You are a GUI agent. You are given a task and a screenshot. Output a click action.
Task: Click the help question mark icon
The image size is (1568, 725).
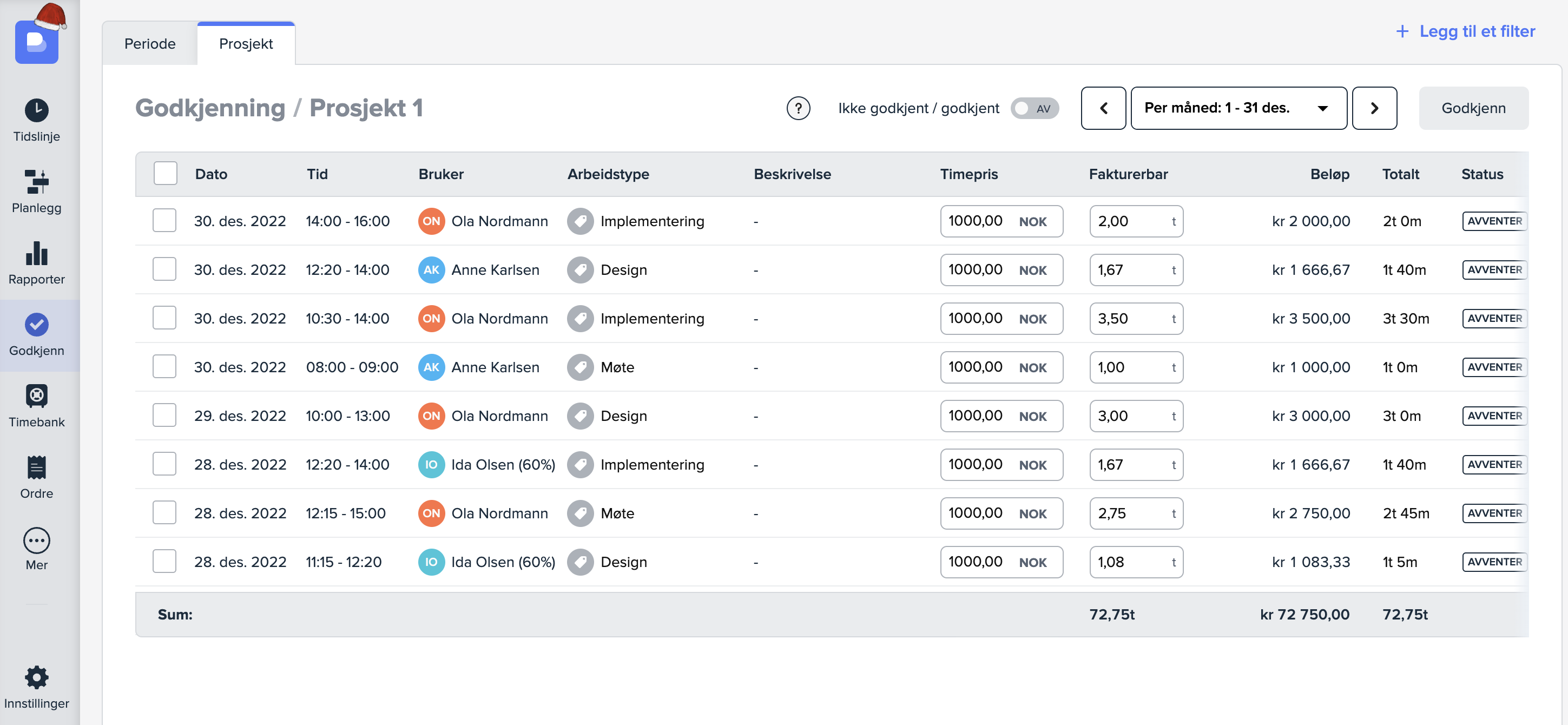(798, 108)
